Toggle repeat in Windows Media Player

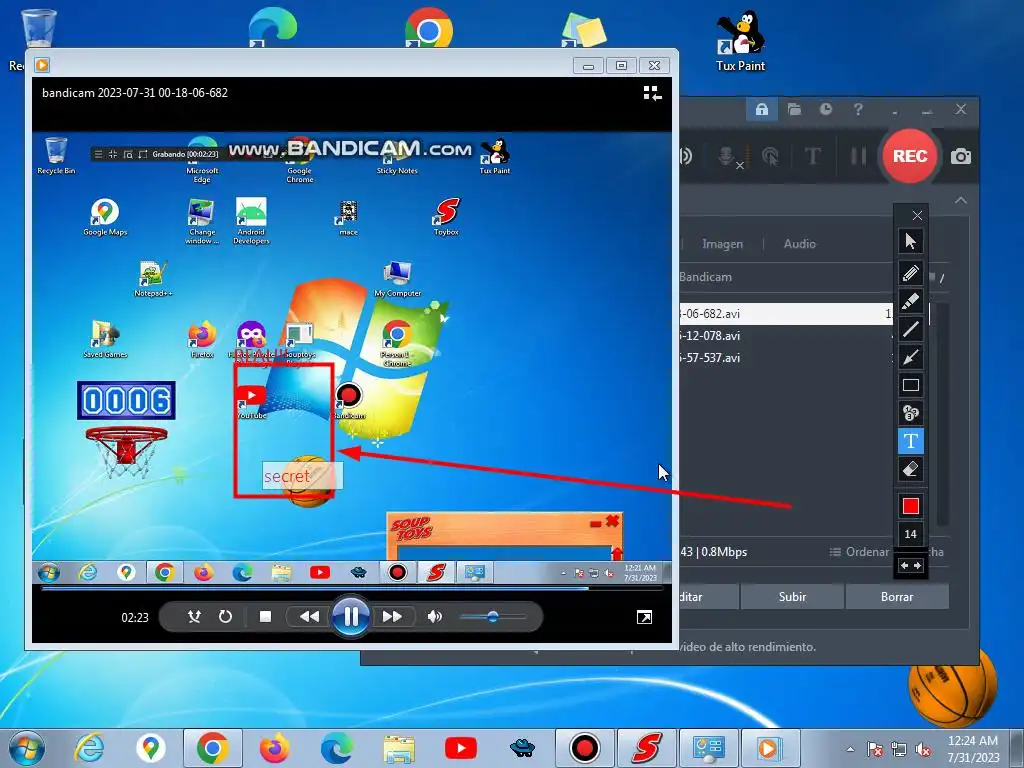click(x=225, y=616)
